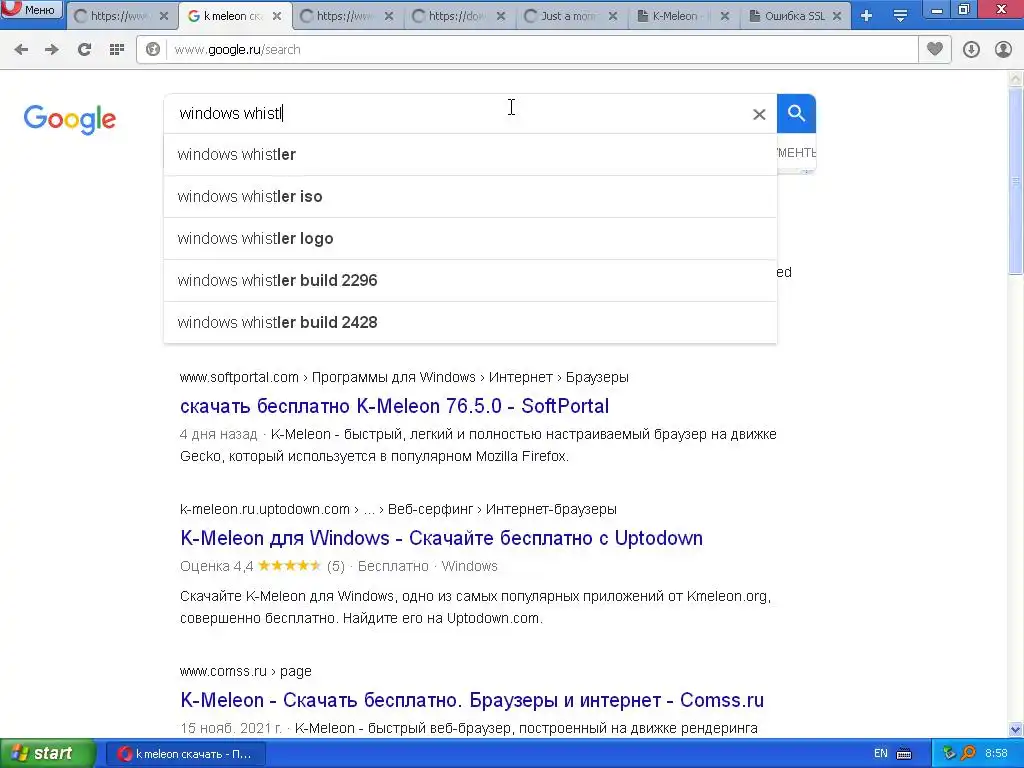Click the rating text 'Оценка 4,4'
1024x768 pixels.
coord(216,566)
